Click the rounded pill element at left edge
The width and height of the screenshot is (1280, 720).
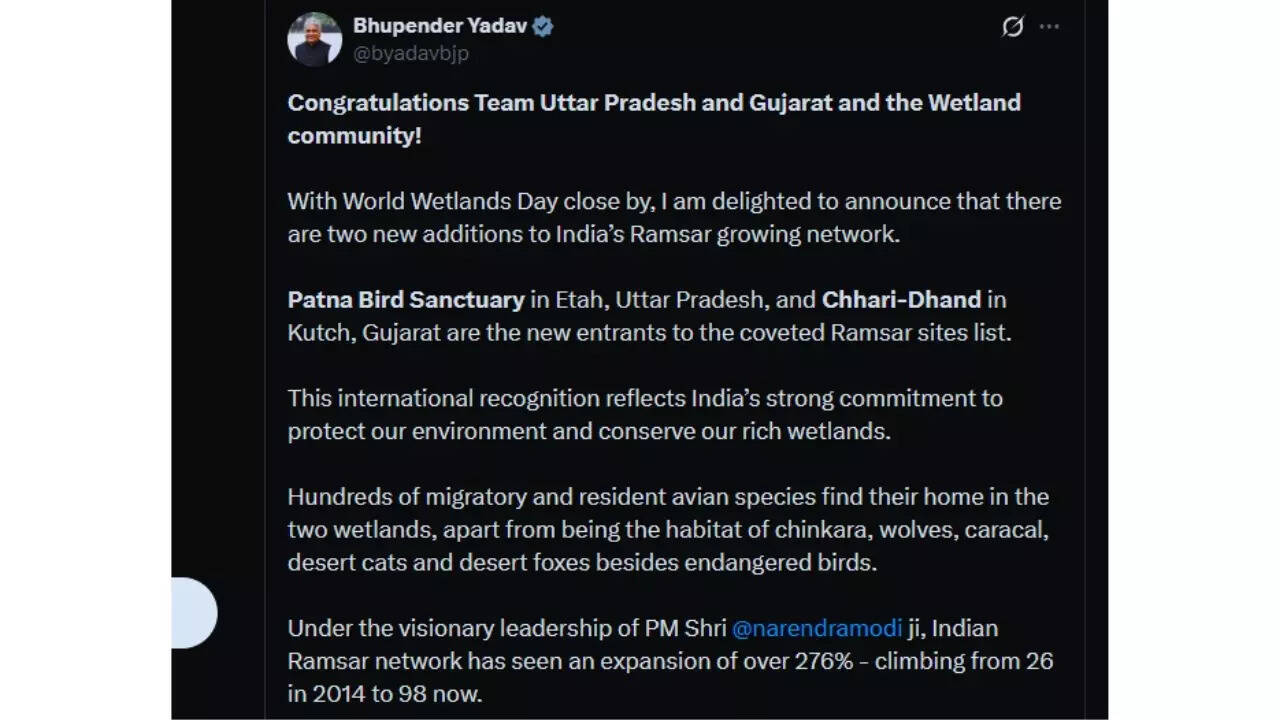pyautogui.click(x=195, y=613)
